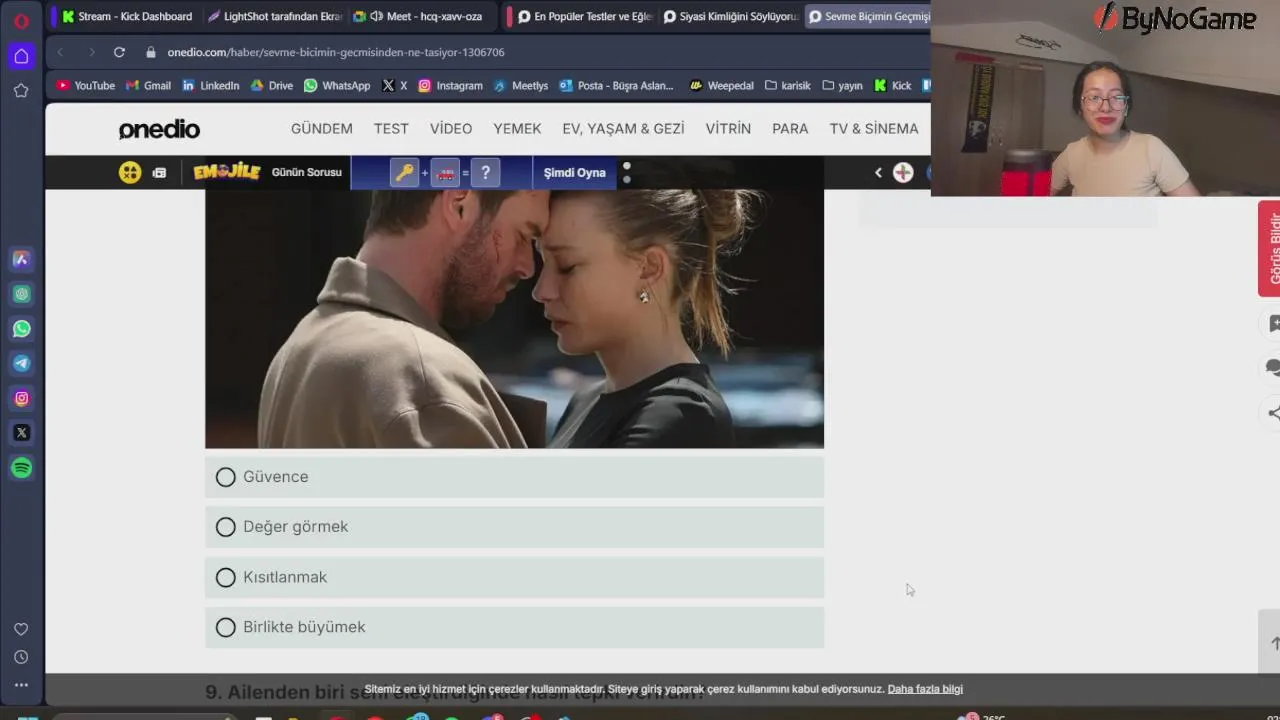Screen dimensions: 1280x720
Task: Go back using the browser back arrow
Action: click(x=60, y=52)
